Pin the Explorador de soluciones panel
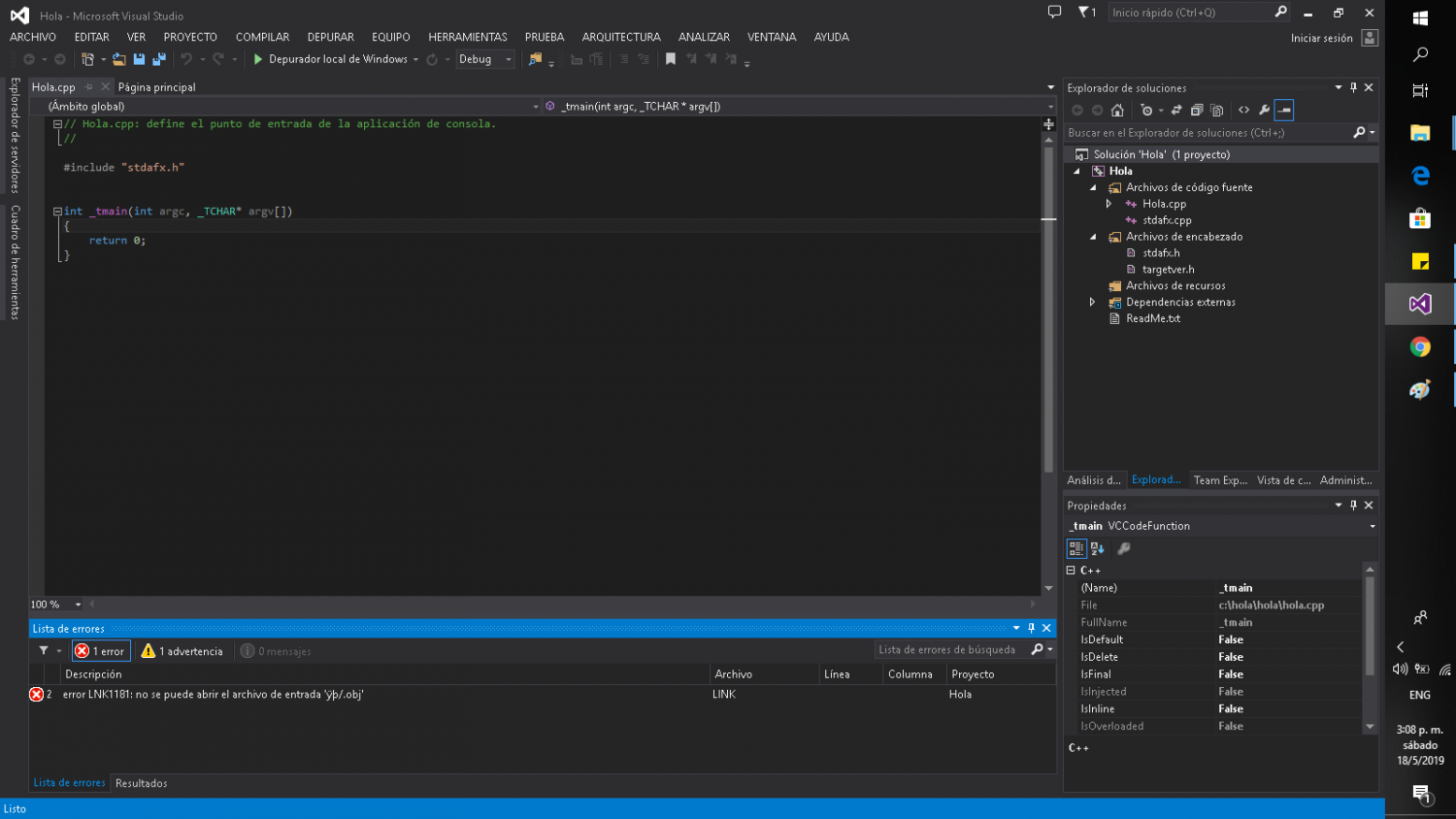The width and height of the screenshot is (1456, 819). pyautogui.click(x=1353, y=87)
